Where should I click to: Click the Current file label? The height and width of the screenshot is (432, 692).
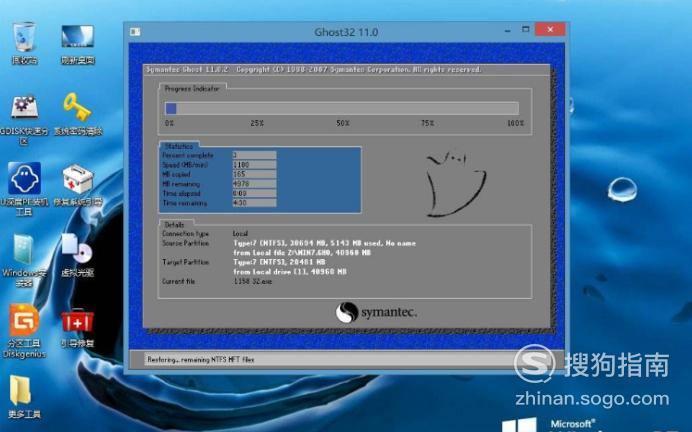pos(178,282)
